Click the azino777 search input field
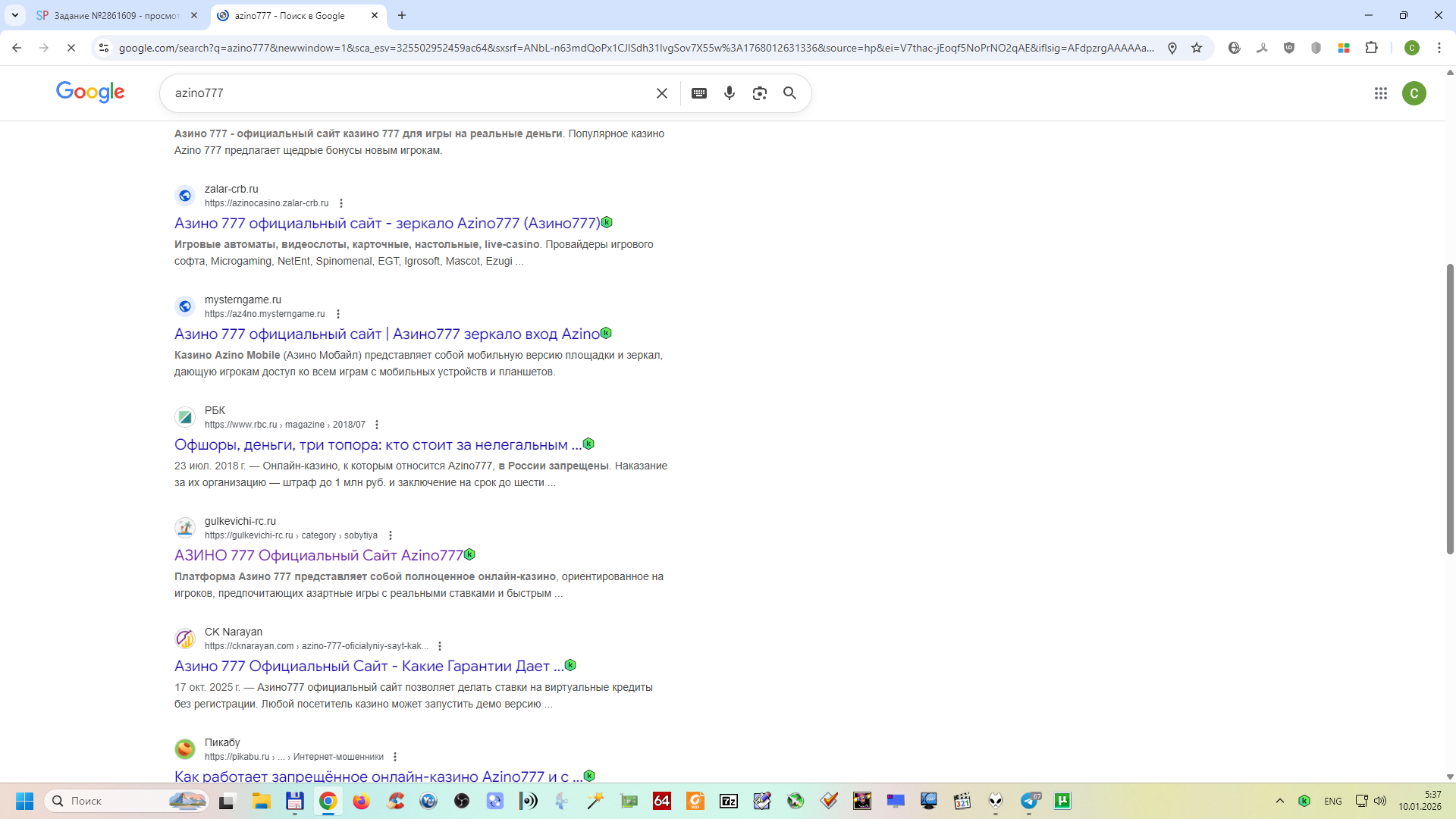 pyautogui.click(x=409, y=93)
